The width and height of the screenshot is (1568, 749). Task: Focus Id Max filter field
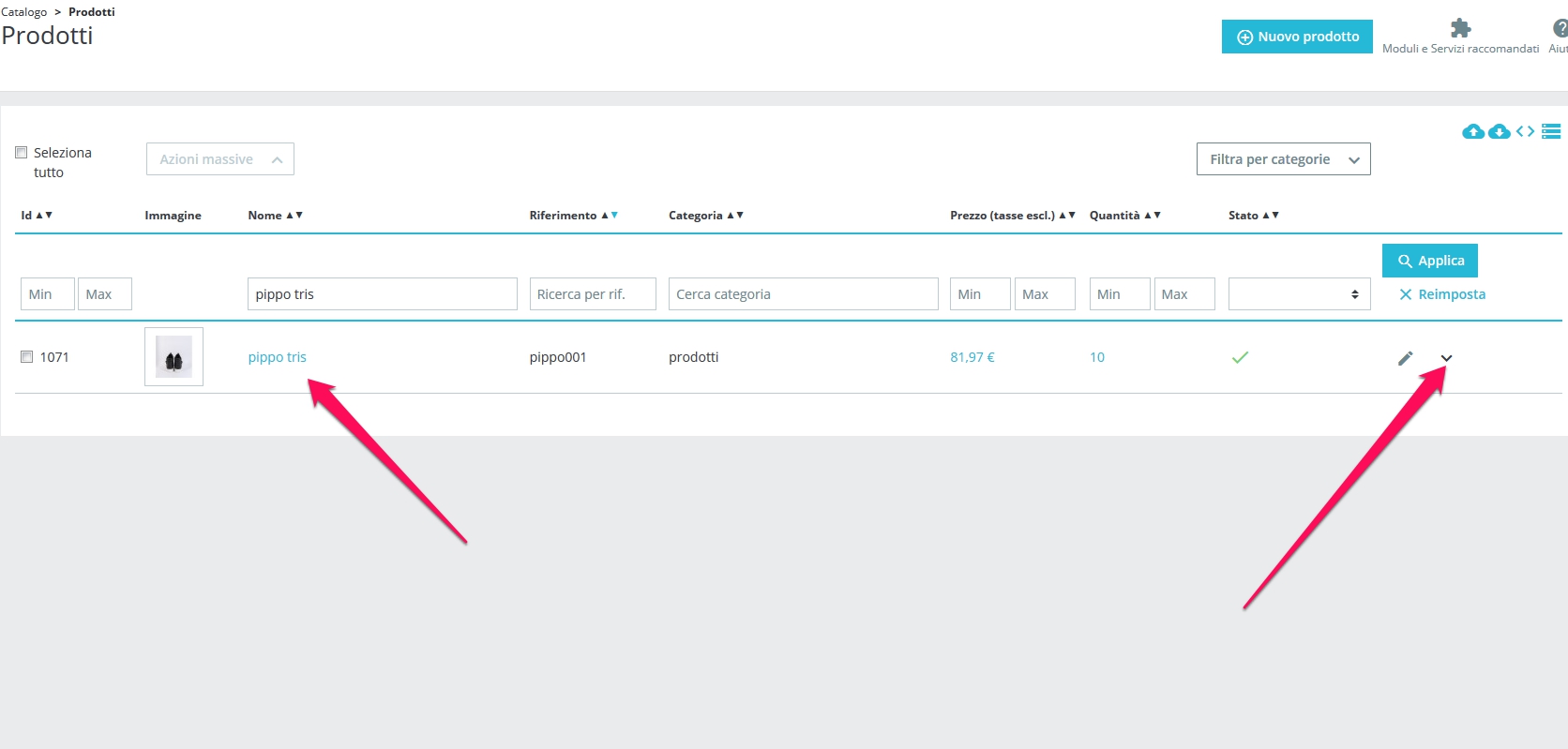105,294
